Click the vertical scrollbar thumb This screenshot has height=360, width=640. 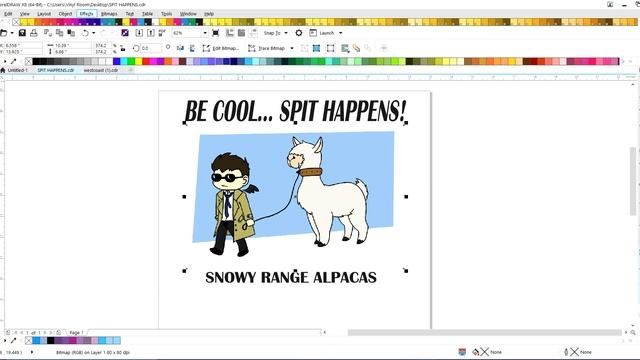coord(633,180)
